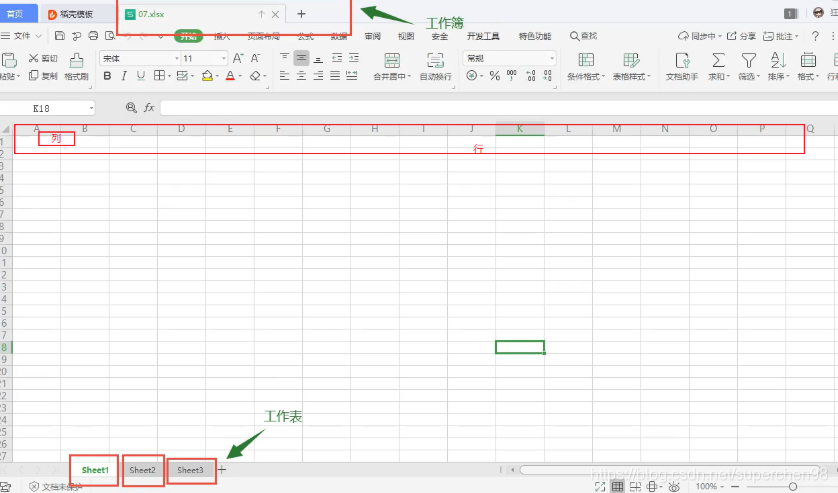Align text to bottom of cell

(x=318, y=58)
